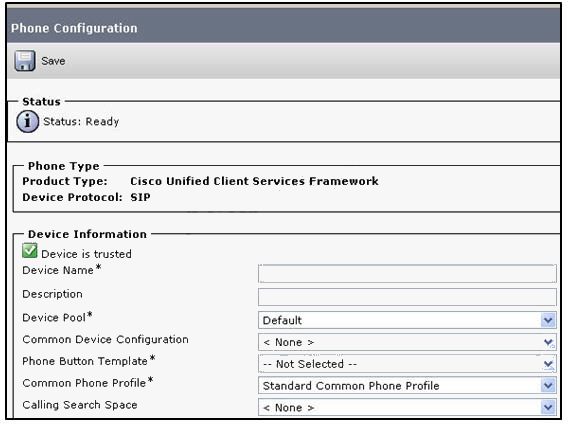Click the Device Protocol SIP value
This screenshot has width=568, height=427.
click(x=141, y=197)
